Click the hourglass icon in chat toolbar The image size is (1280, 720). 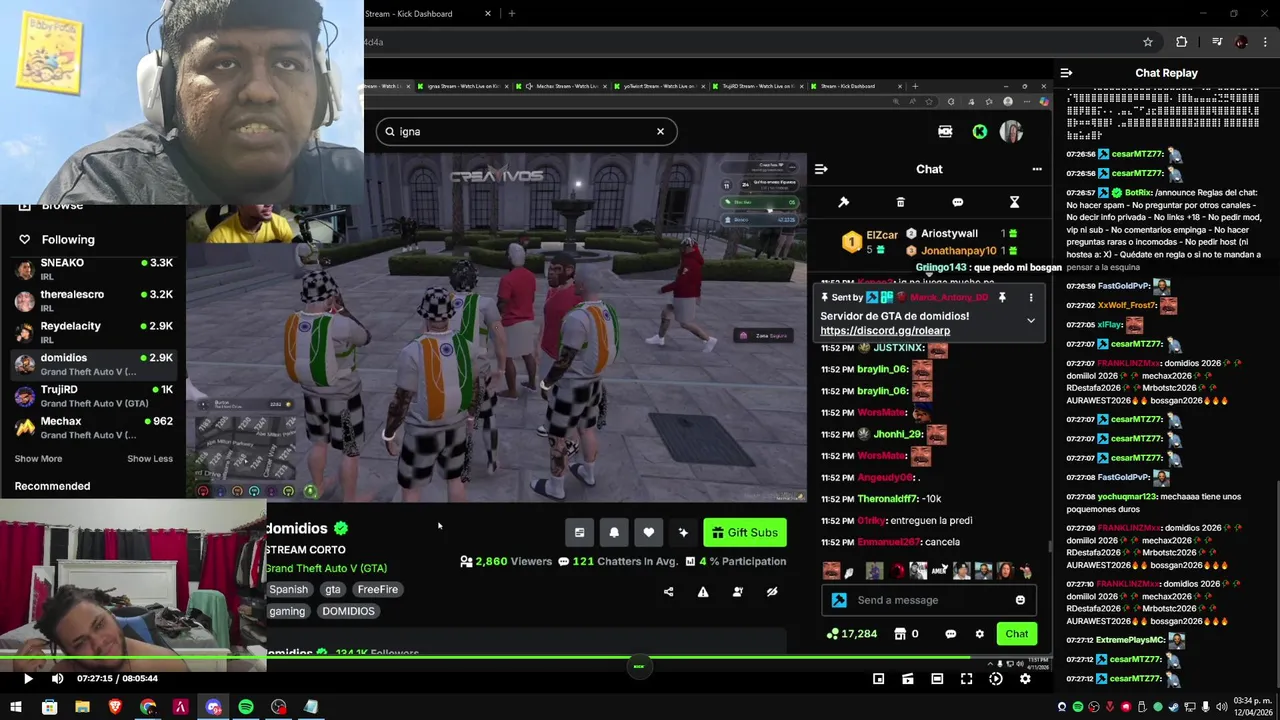point(1014,202)
